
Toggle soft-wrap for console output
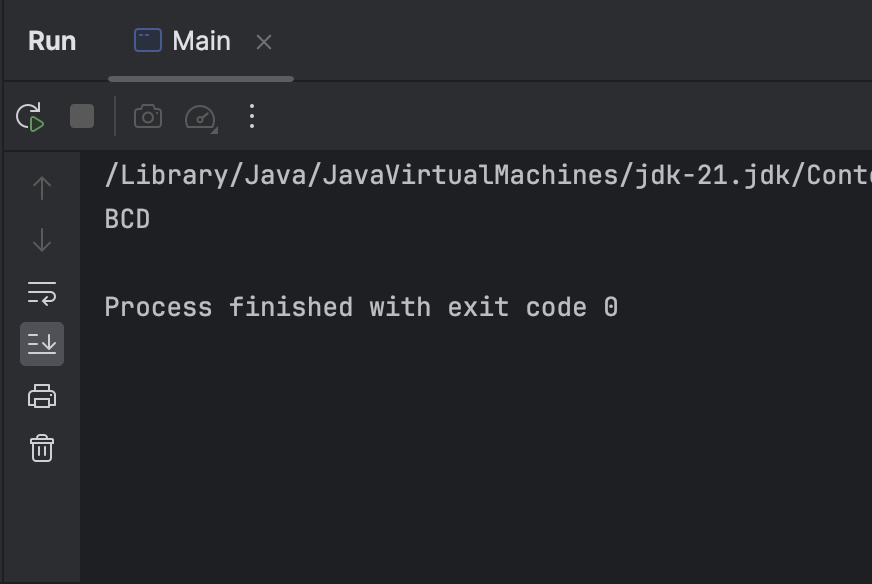point(42,293)
